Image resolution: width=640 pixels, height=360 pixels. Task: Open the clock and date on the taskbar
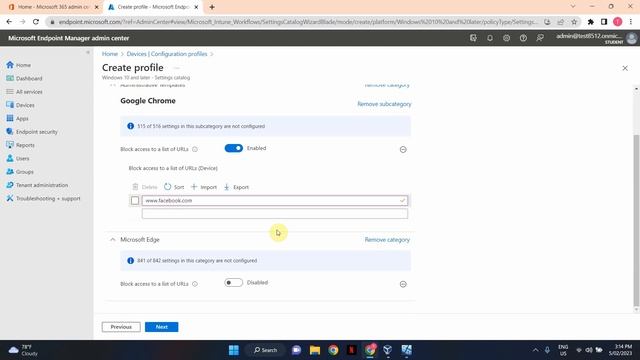(620, 350)
